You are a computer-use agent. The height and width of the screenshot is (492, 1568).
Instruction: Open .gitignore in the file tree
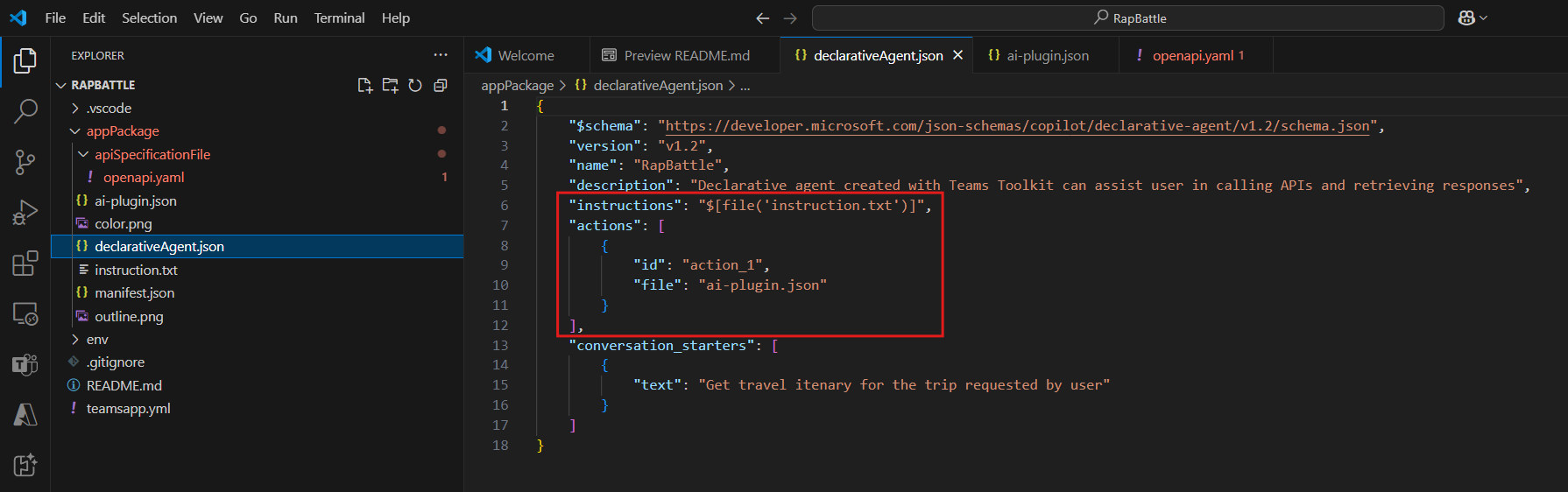click(x=116, y=362)
